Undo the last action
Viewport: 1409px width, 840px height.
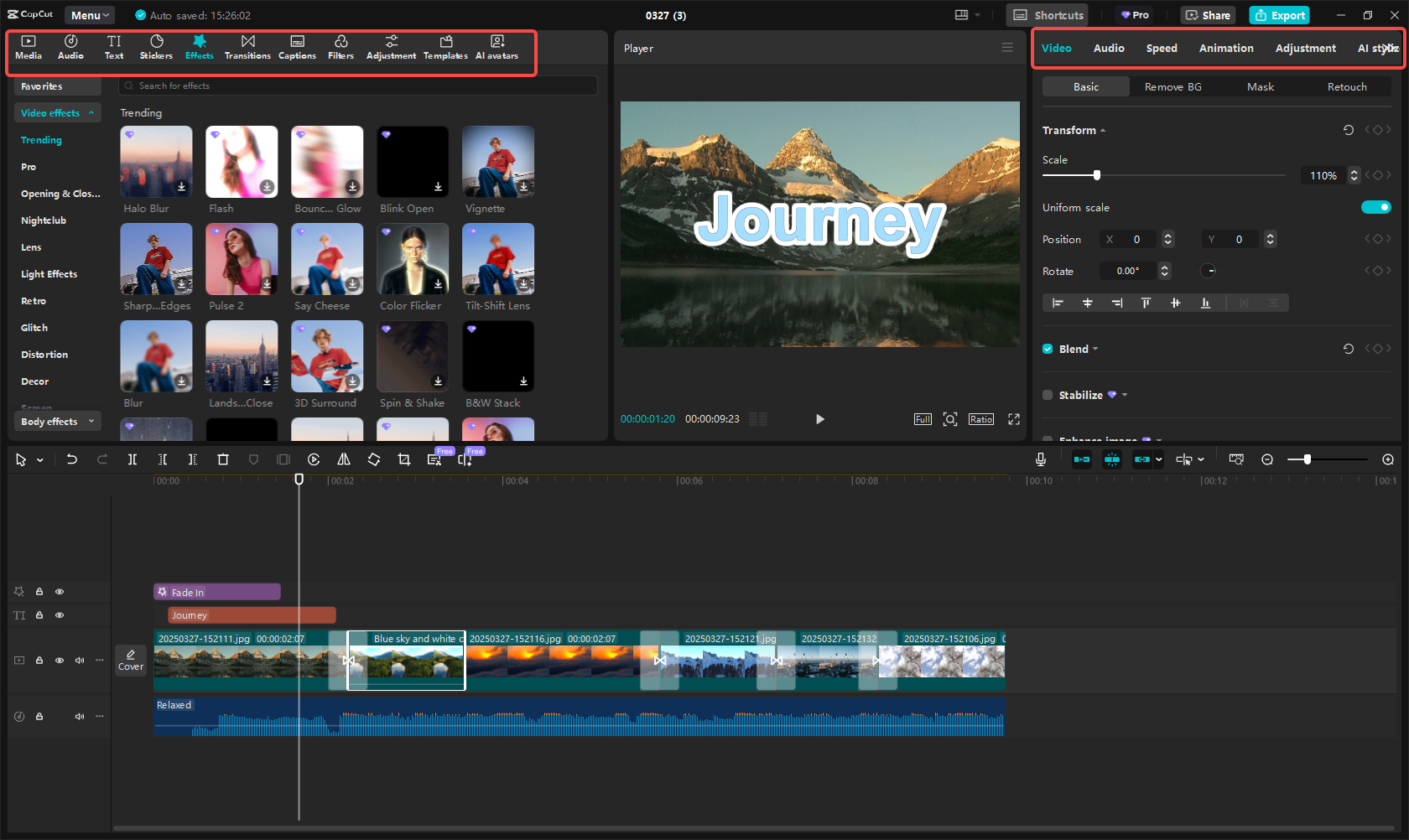[x=72, y=459]
